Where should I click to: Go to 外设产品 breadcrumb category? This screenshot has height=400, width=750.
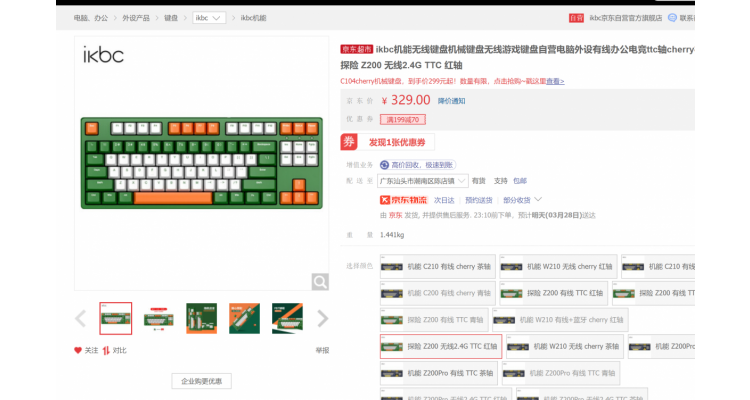tap(136, 18)
